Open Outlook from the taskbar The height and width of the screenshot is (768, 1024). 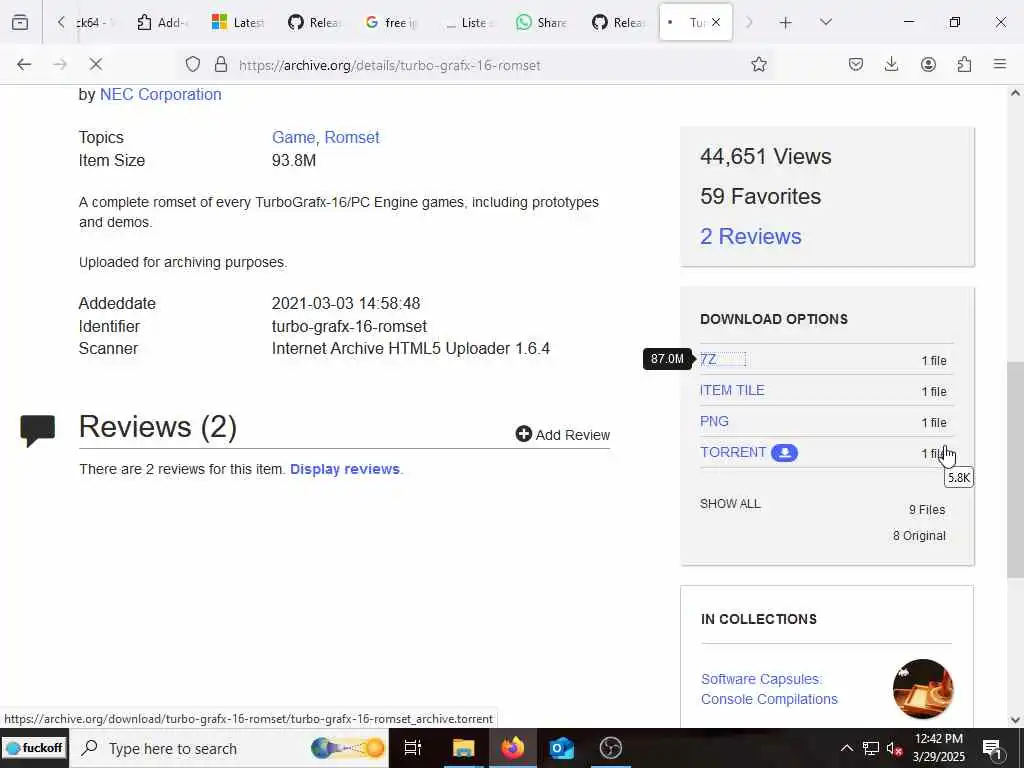click(562, 748)
